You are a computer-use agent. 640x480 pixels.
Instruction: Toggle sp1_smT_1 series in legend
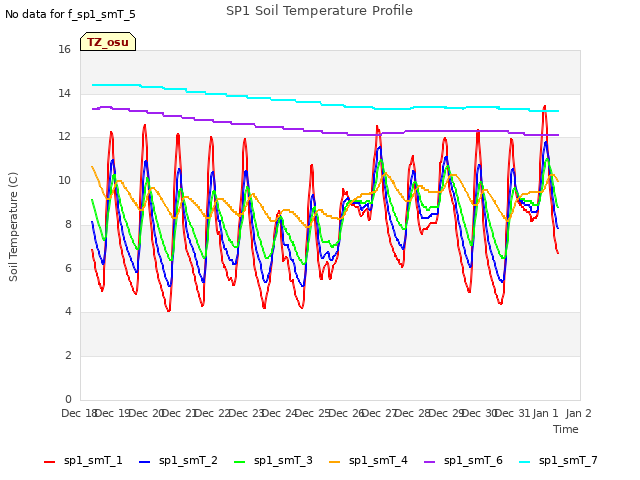tap(83, 461)
